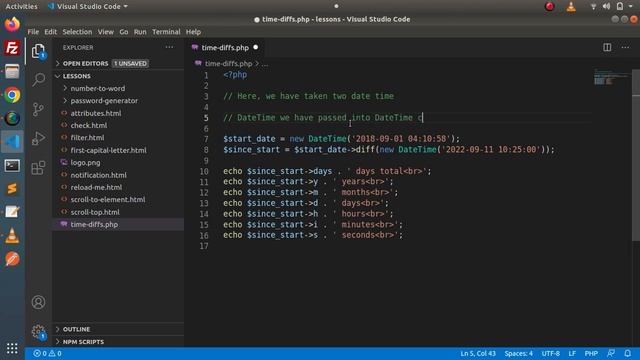Open first-capital-letter.html in explorer
The image size is (640, 360).
pyautogui.click(x=108, y=150)
